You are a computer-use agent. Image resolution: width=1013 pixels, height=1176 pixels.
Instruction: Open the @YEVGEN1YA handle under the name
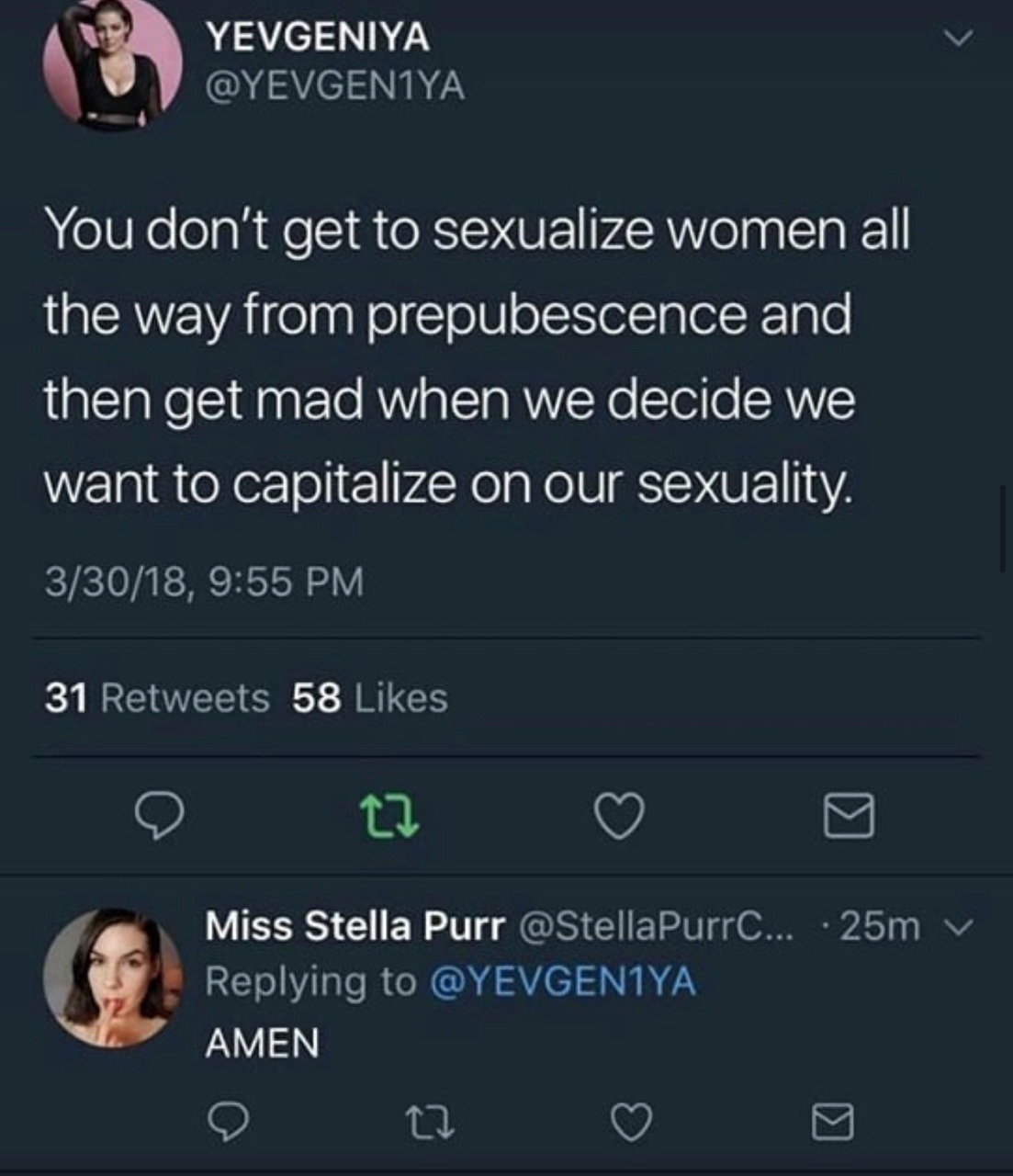point(335,87)
